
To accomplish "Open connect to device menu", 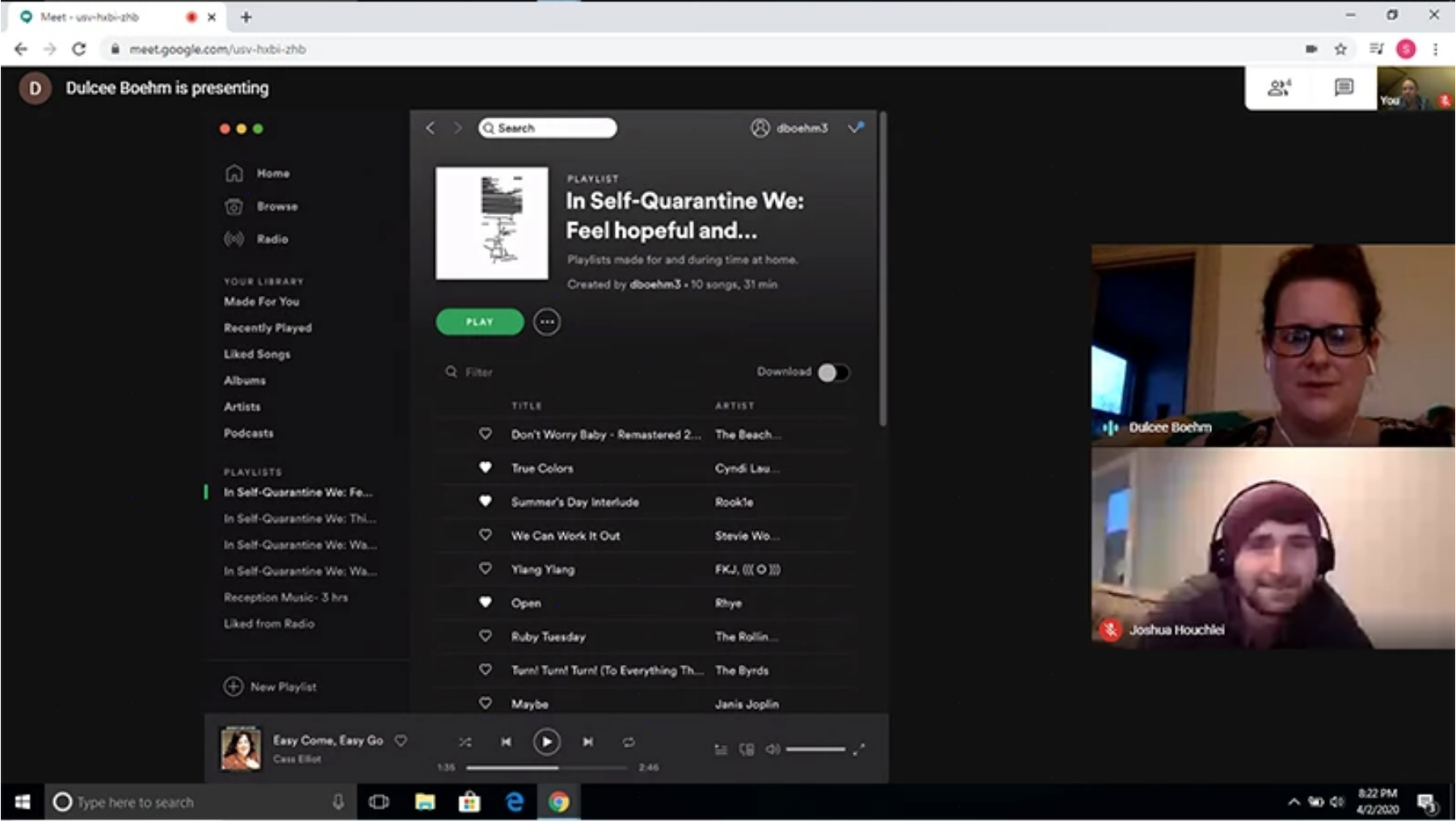I will [x=747, y=750].
